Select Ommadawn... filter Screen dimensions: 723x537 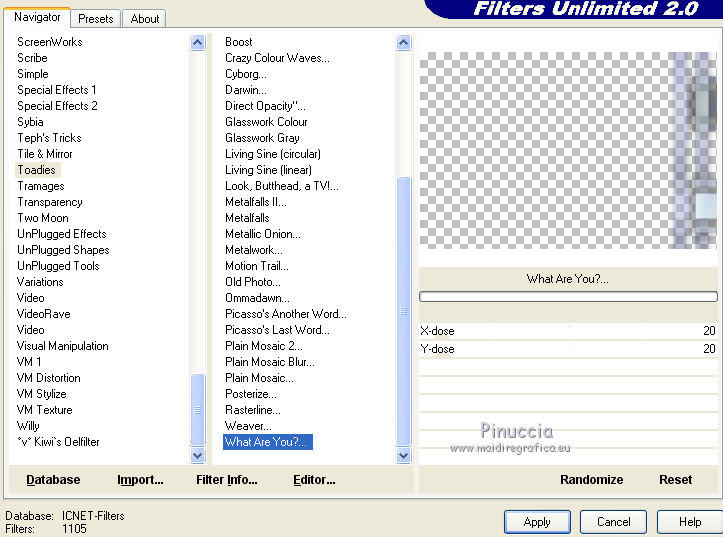point(257,298)
